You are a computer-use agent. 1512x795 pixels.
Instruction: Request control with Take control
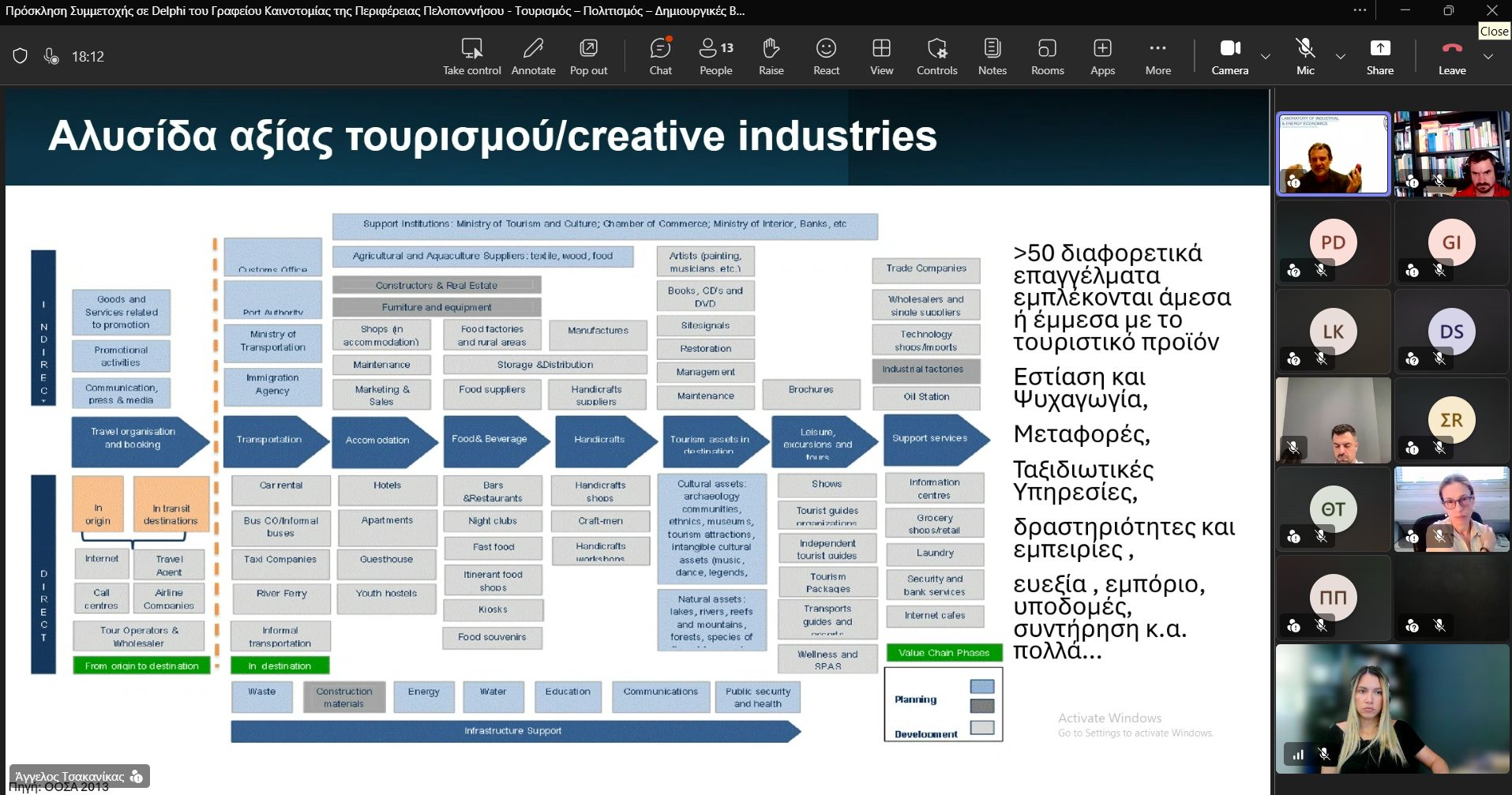tap(471, 56)
